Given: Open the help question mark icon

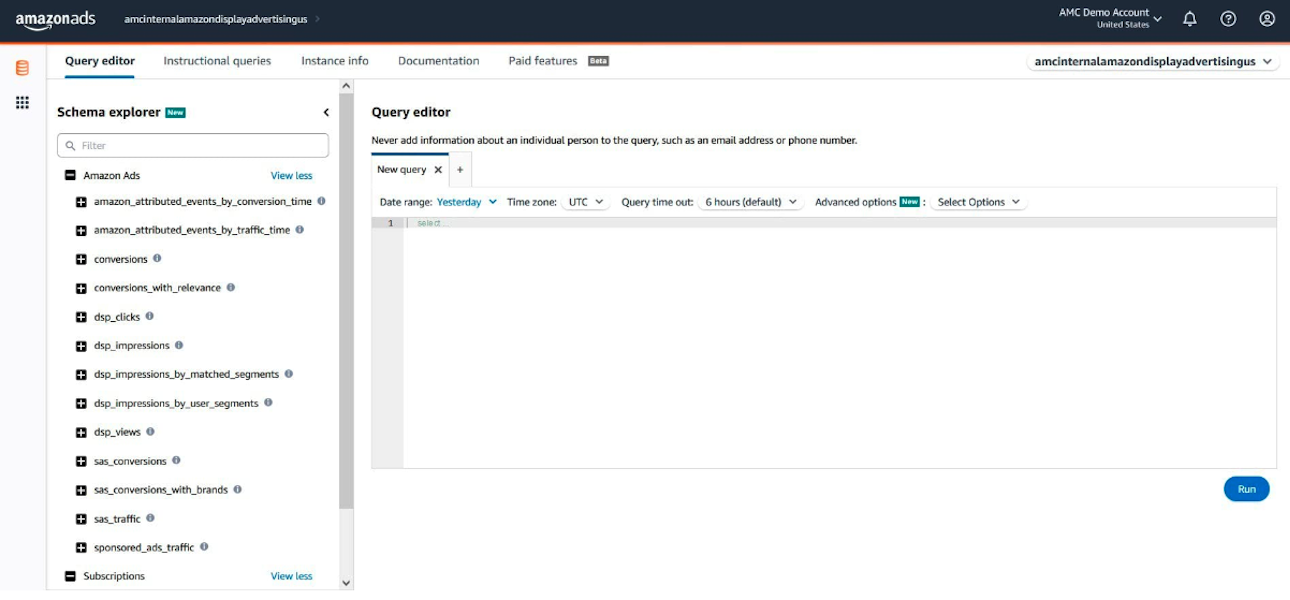Looking at the screenshot, I should (1228, 19).
